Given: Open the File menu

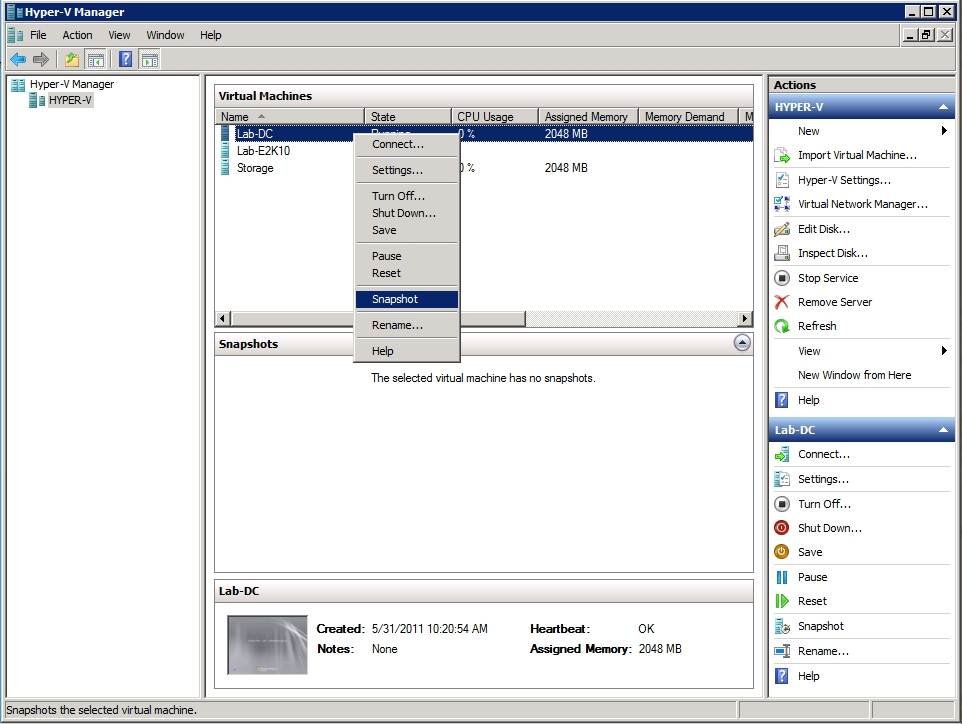Looking at the screenshot, I should (x=38, y=35).
